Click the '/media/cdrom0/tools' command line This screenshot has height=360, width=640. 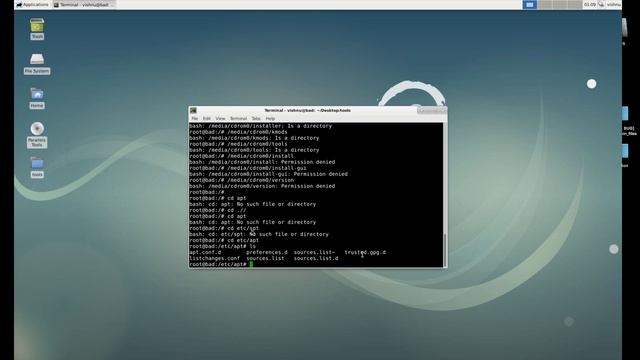[238, 144]
